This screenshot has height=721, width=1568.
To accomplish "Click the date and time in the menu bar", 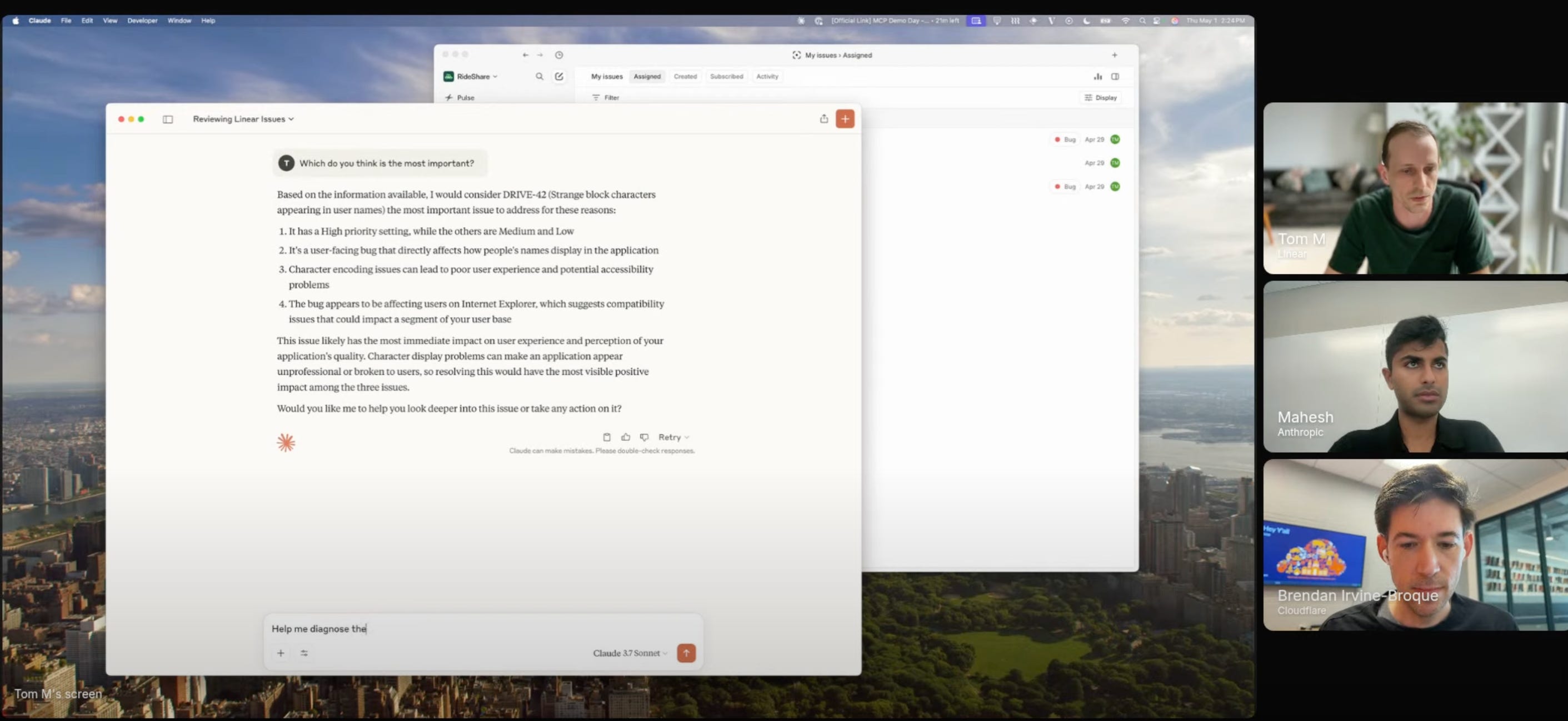I will (1216, 21).
